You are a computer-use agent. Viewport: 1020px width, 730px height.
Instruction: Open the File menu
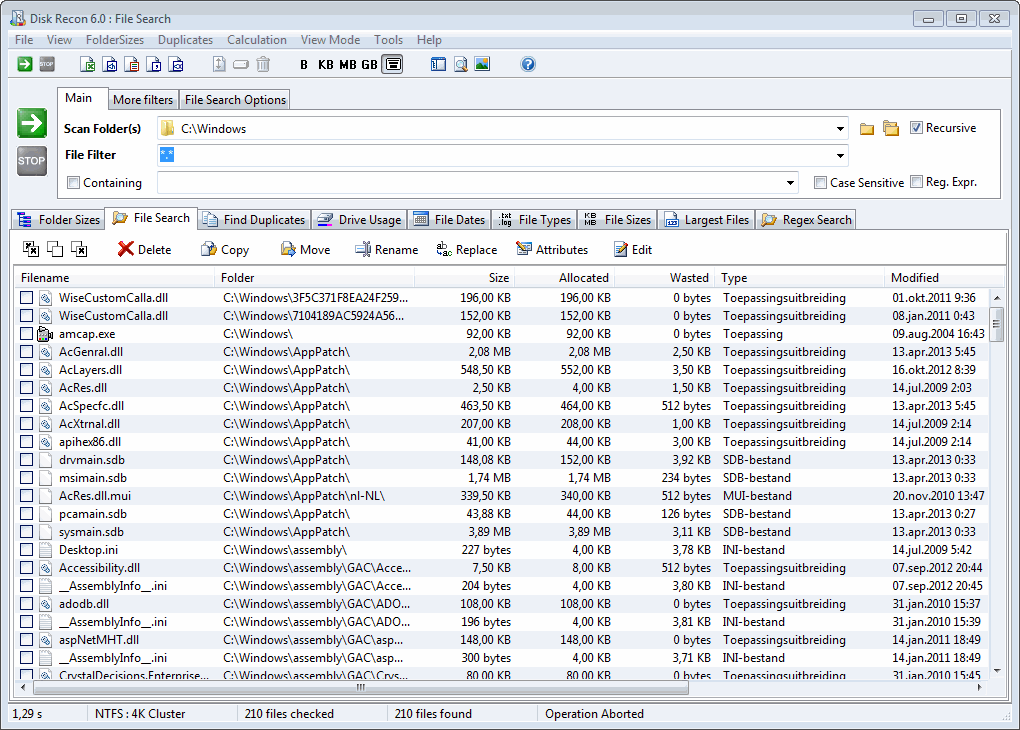24,40
